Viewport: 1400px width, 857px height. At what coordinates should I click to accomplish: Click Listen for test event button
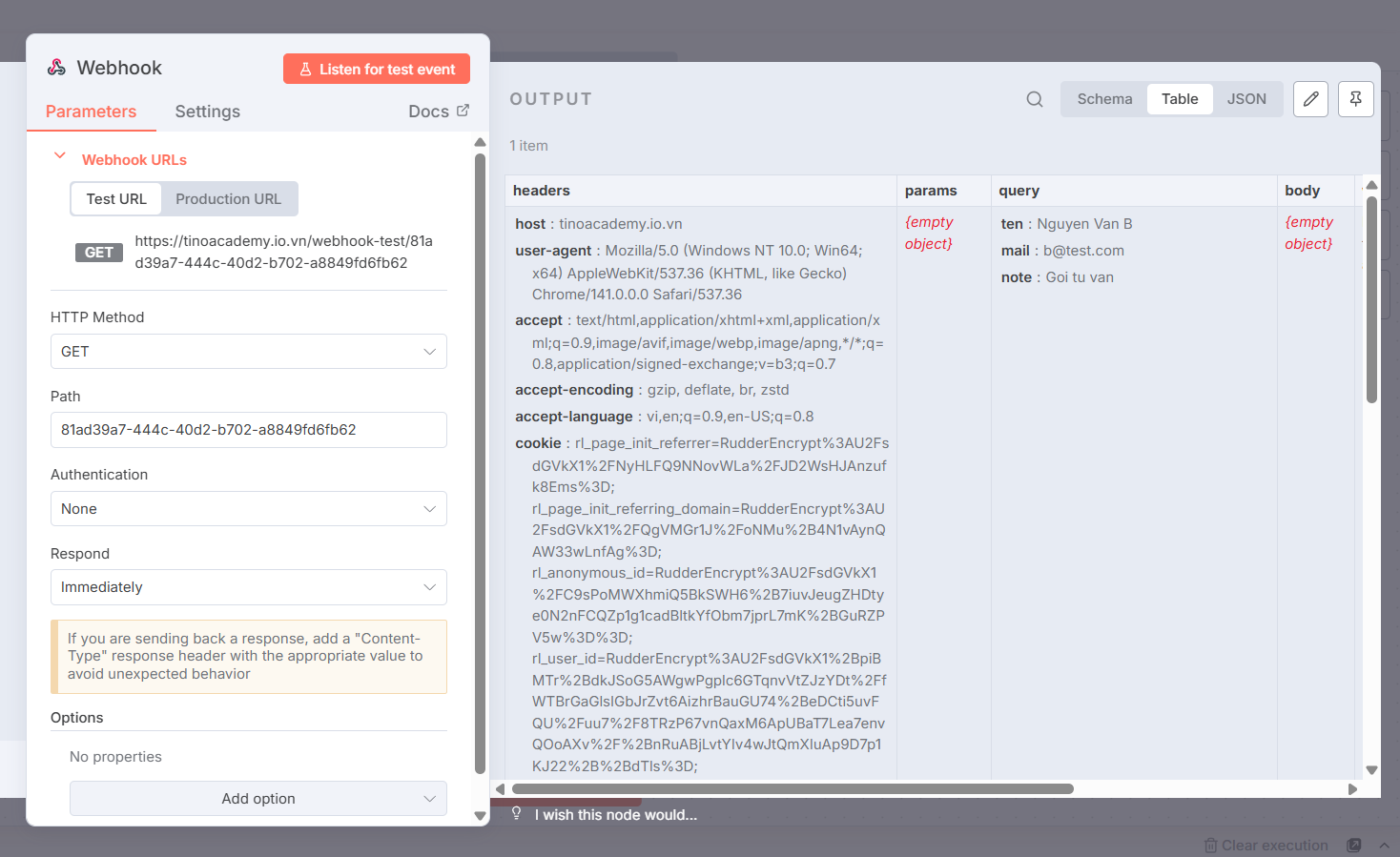point(376,70)
